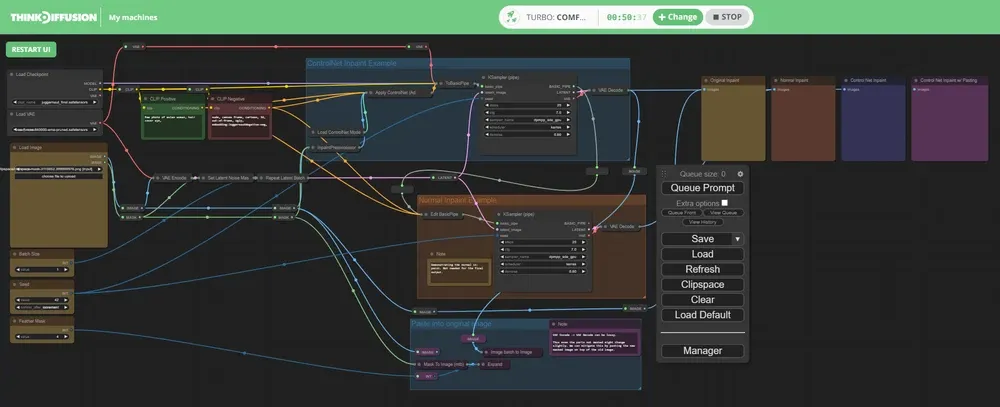Click the VAE output dot on Load VAE
The width and height of the screenshot is (1000, 407).
101,123
